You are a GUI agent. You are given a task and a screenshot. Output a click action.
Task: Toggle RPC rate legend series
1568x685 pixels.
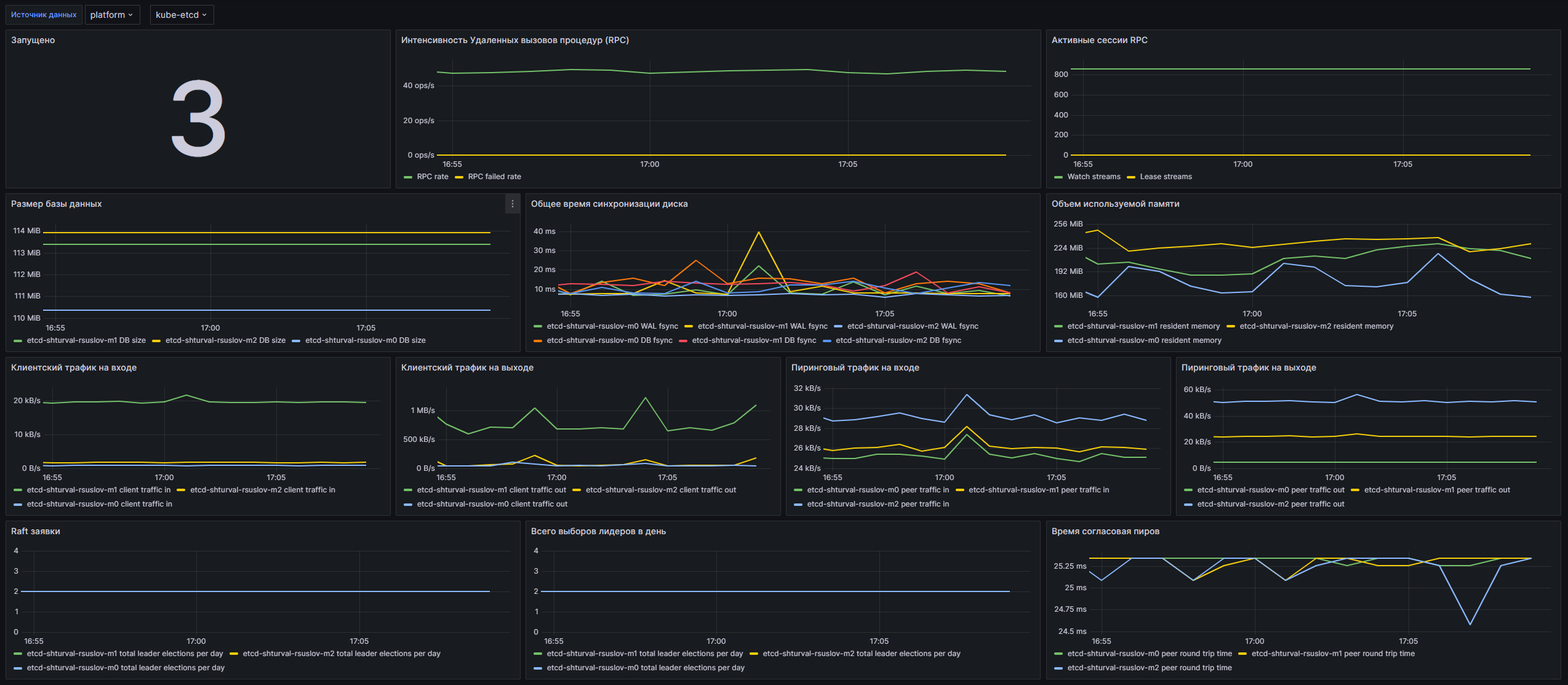(432, 177)
